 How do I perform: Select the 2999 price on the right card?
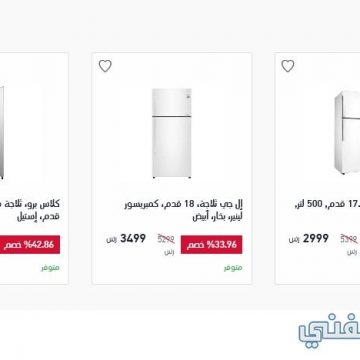316,238
